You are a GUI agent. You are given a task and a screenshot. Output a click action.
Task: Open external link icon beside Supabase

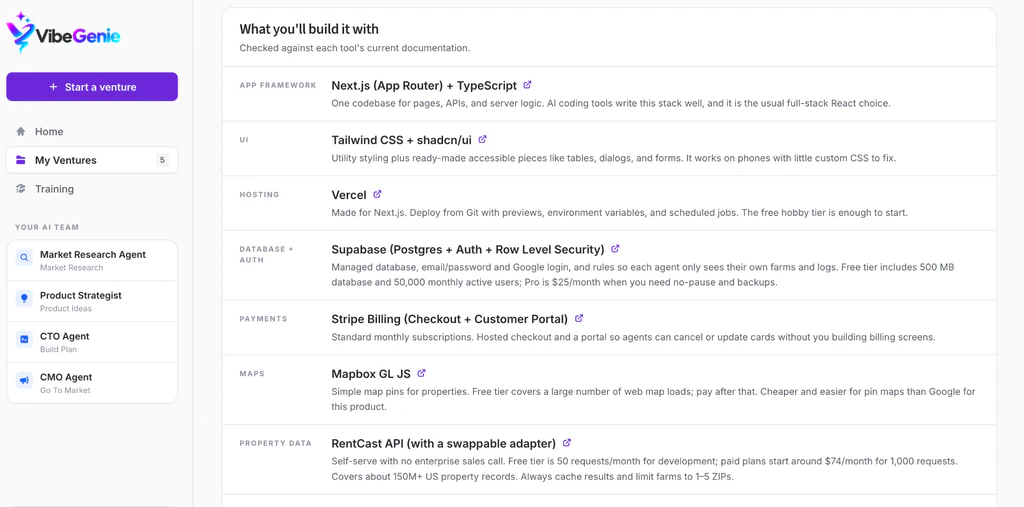tap(615, 249)
